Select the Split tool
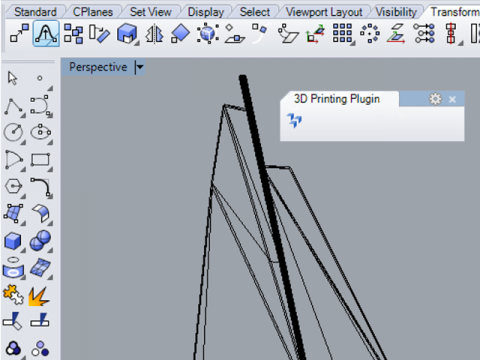The height and width of the screenshot is (360, 480). [40, 320]
